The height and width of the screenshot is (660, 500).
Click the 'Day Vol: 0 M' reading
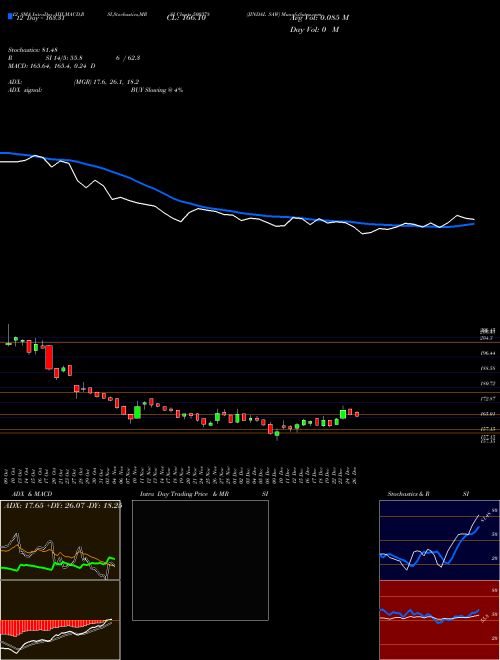click(x=314, y=30)
